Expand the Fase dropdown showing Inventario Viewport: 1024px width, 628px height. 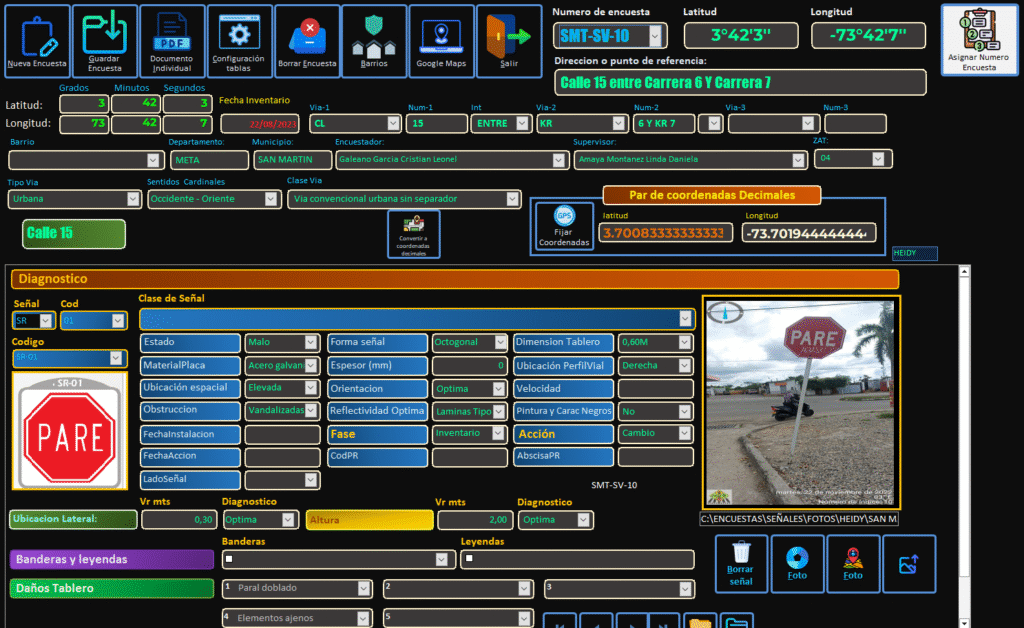coord(498,433)
